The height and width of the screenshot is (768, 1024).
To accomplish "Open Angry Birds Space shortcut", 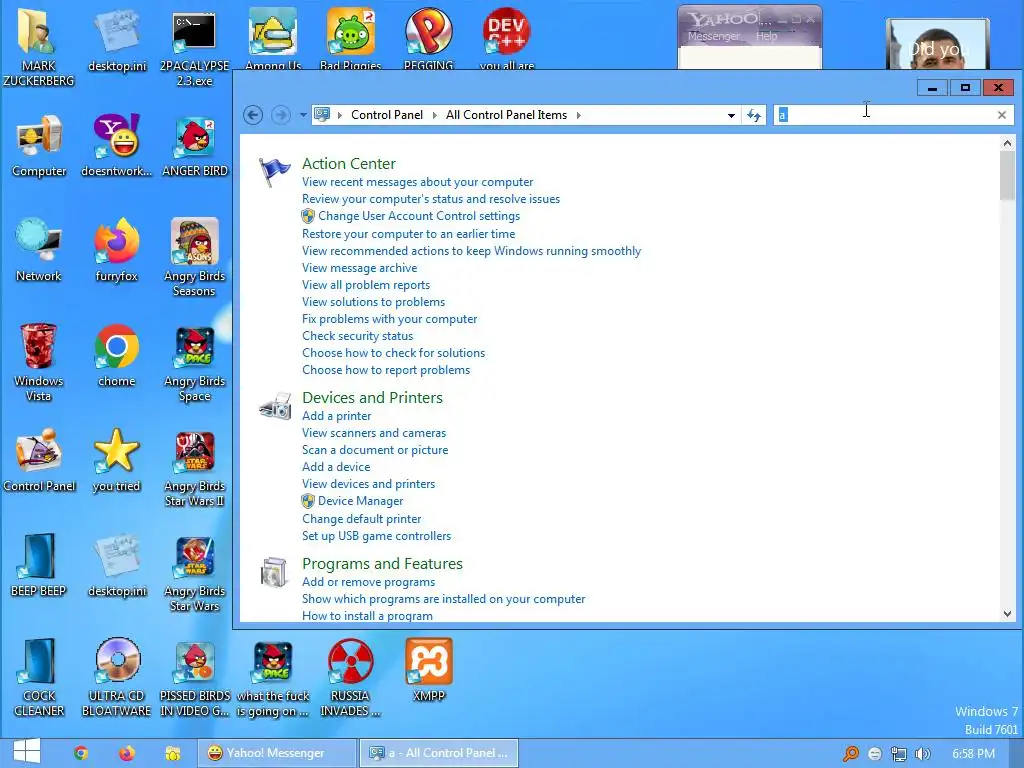I will click(x=194, y=363).
